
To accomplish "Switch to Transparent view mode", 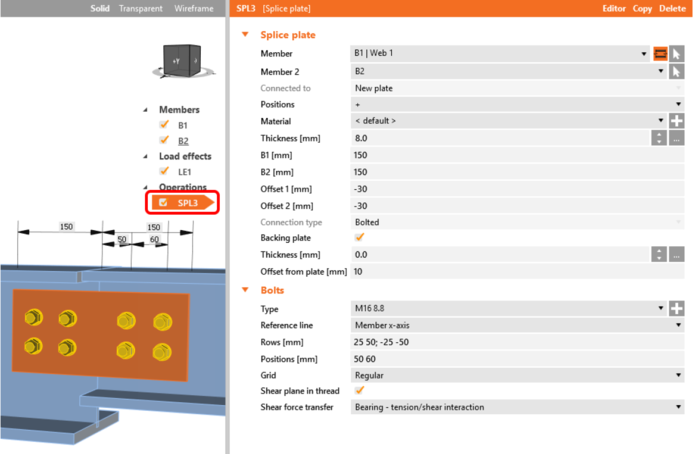I will tap(141, 8).
